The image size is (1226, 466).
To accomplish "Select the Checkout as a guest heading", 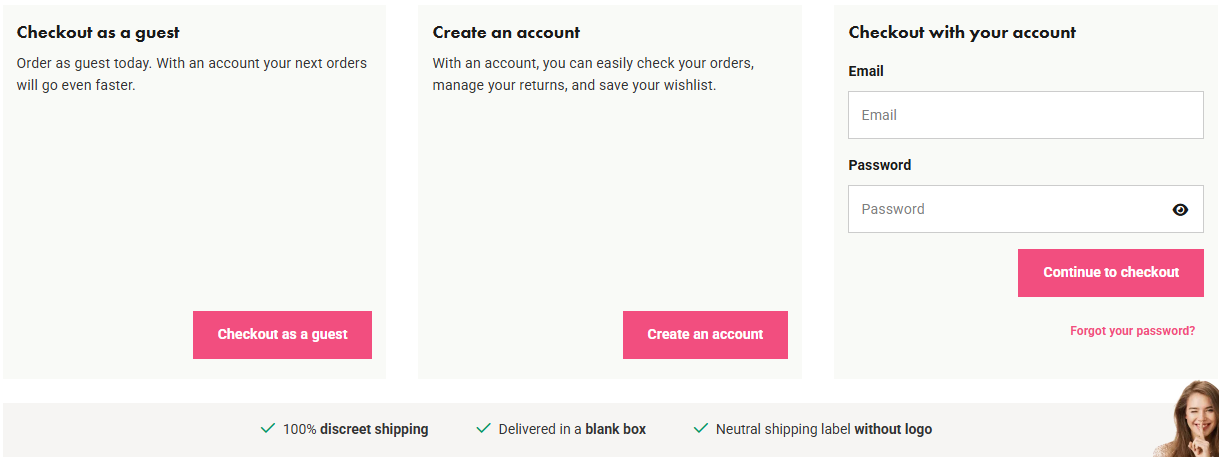I will [x=98, y=32].
